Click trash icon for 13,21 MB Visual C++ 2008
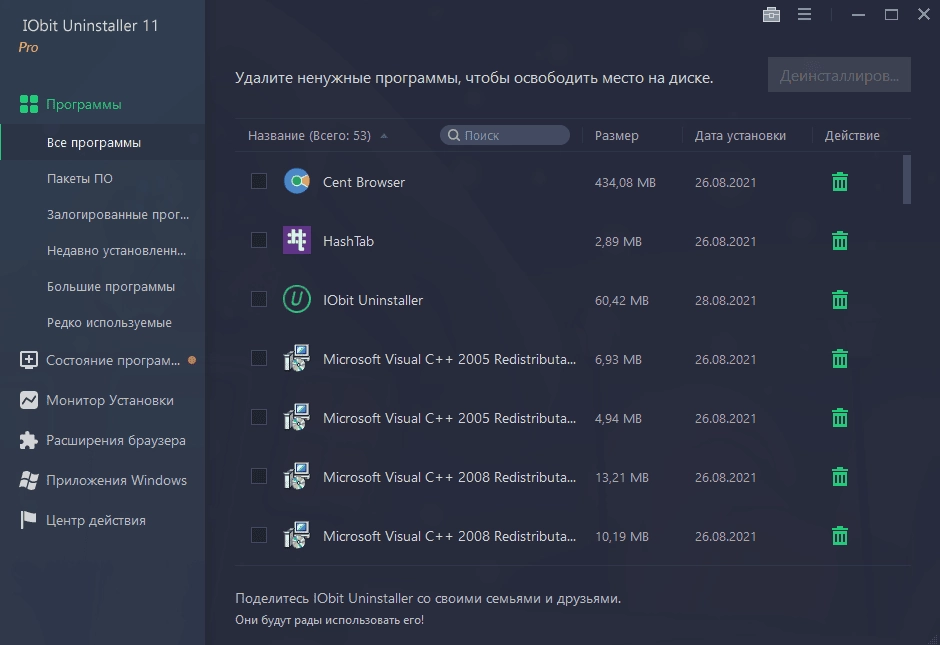This screenshot has width=940, height=645. (x=840, y=477)
